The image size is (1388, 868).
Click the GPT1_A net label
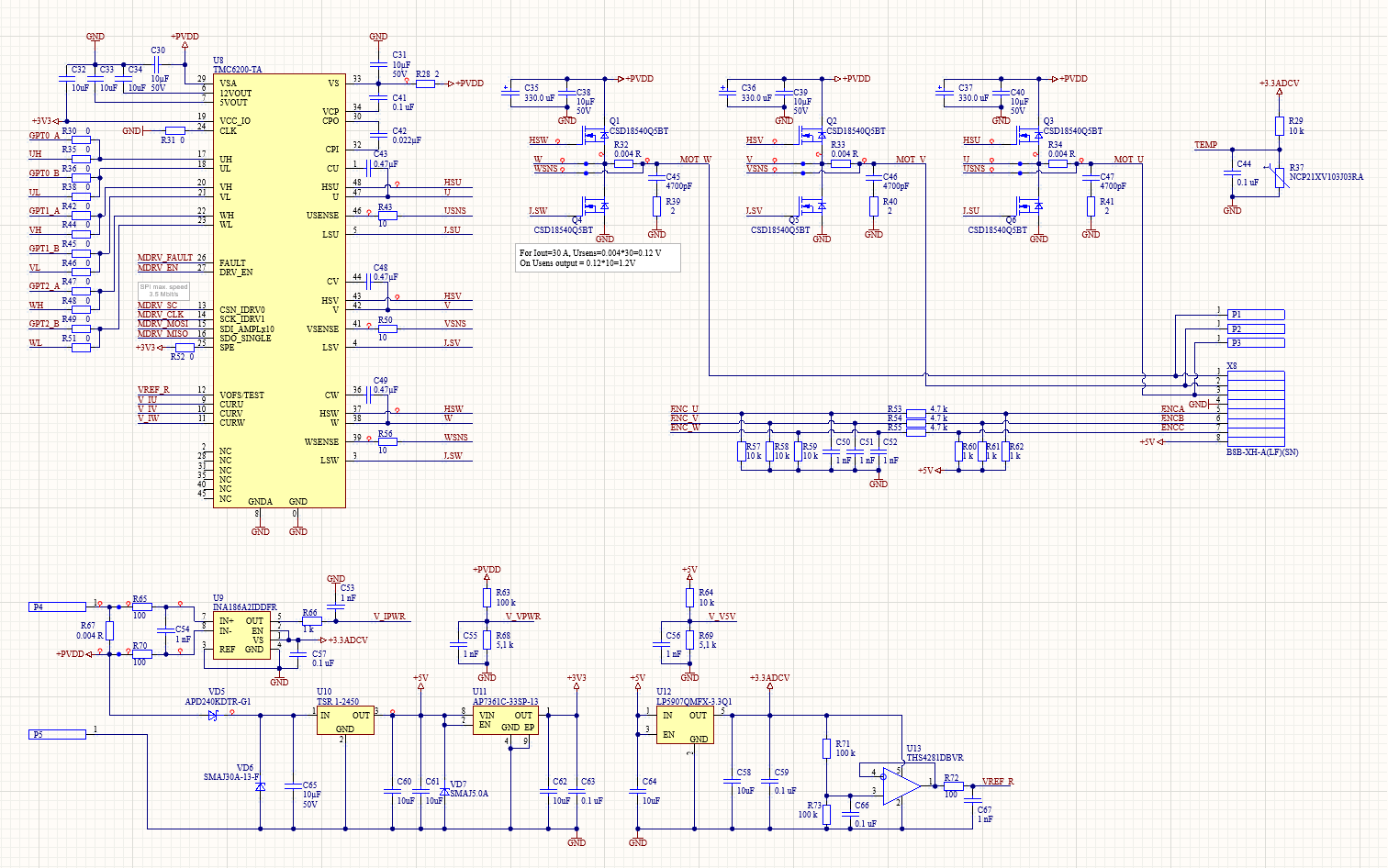(44, 211)
